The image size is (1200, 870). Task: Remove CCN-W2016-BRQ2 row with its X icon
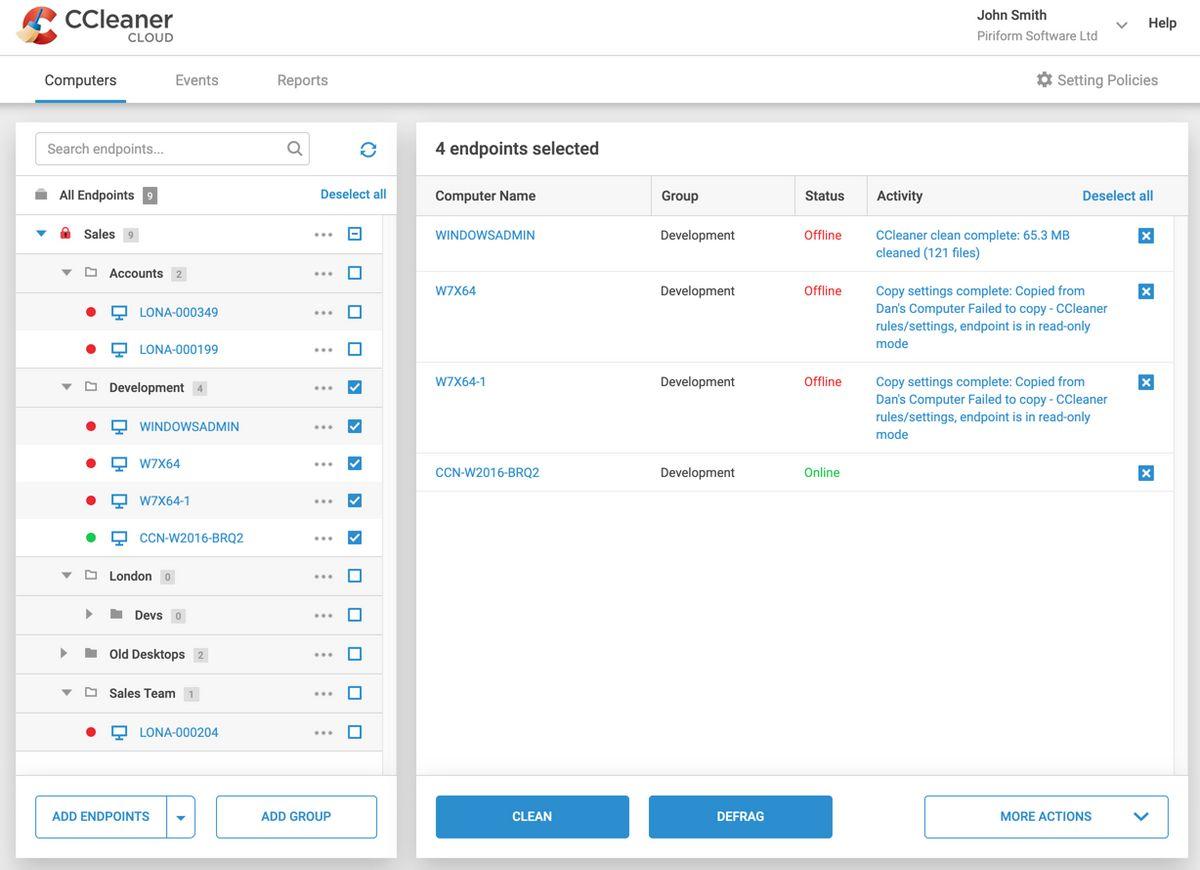point(1146,473)
